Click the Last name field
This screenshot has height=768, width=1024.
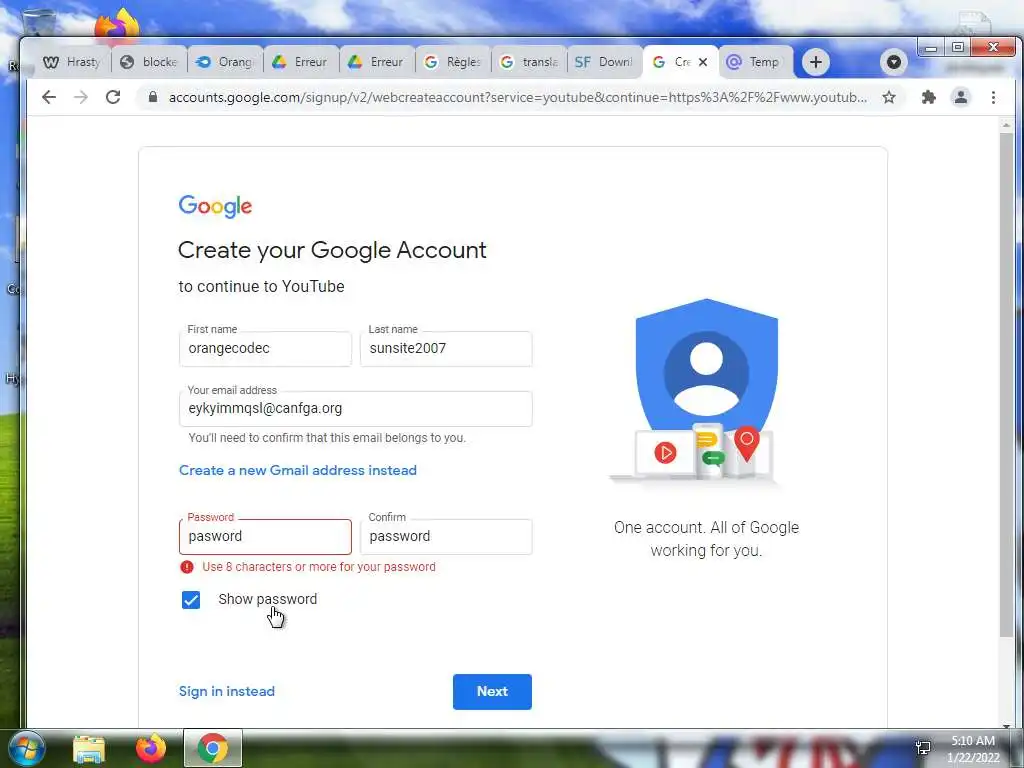click(446, 348)
